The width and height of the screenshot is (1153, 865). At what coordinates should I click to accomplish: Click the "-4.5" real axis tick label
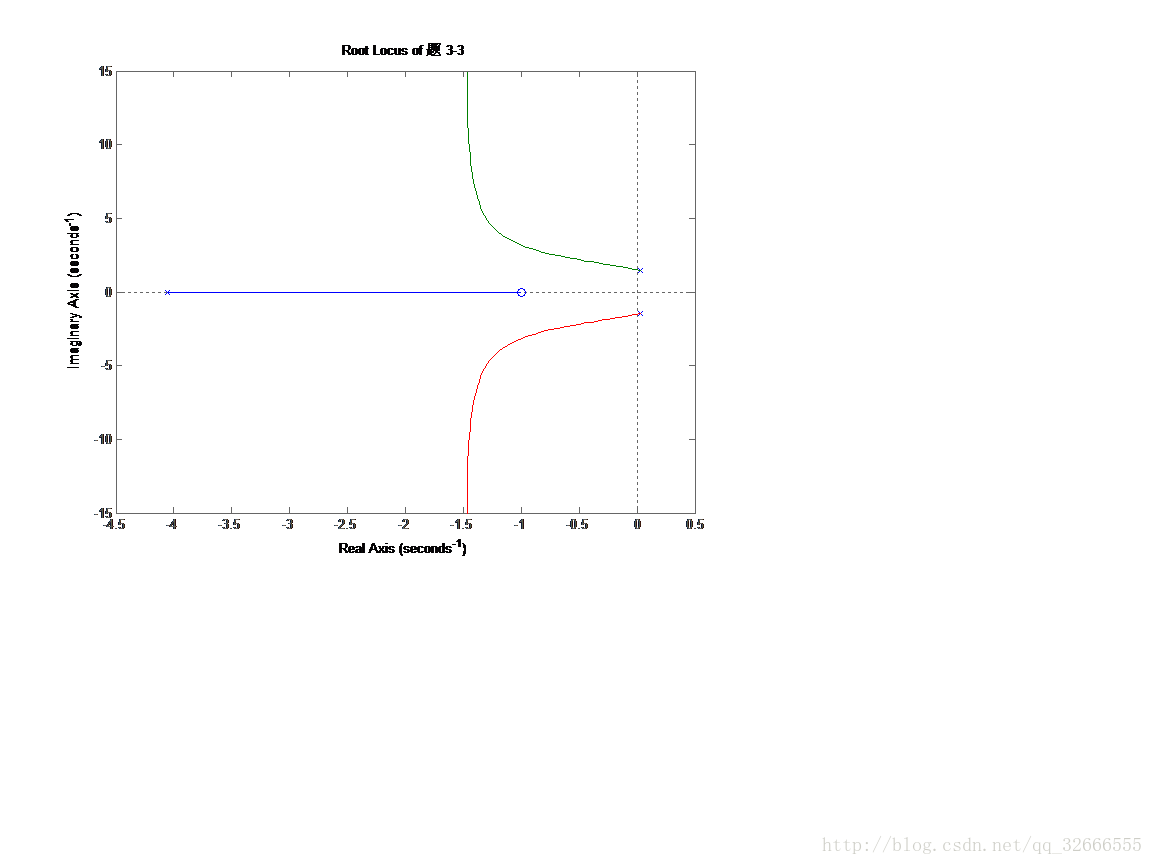tap(114, 524)
